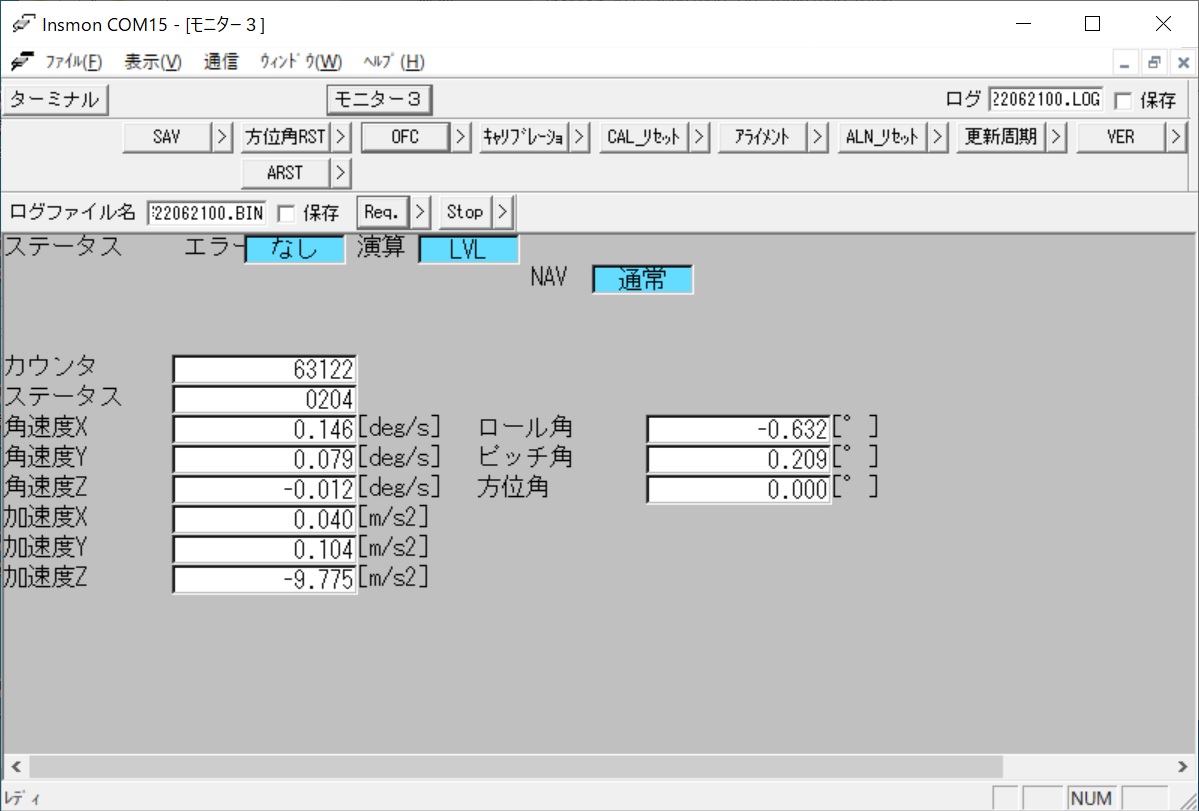Expand the arrow next to ARST
This screenshot has height=811, width=1199.
(x=341, y=173)
